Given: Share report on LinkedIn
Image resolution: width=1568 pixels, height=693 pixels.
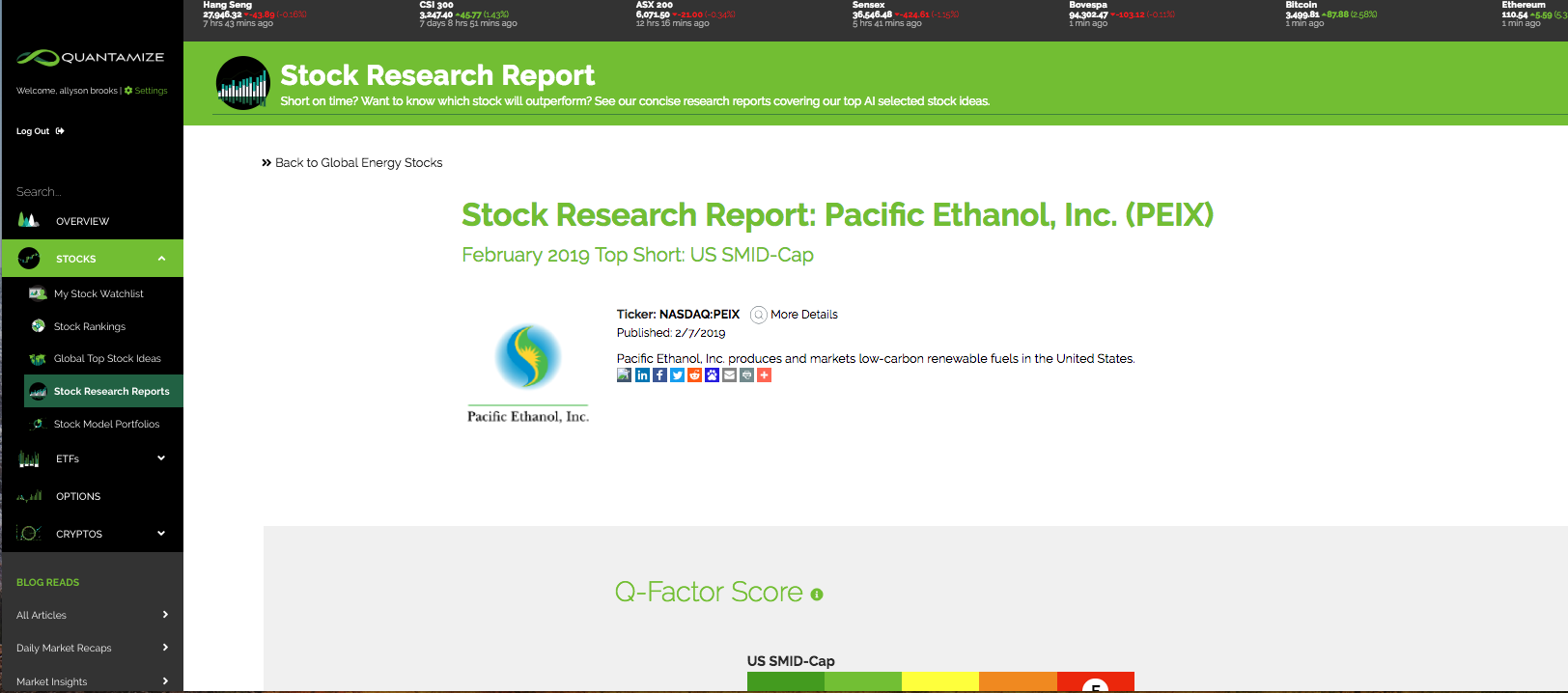Looking at the screenshot, I should tap(642, 375).
